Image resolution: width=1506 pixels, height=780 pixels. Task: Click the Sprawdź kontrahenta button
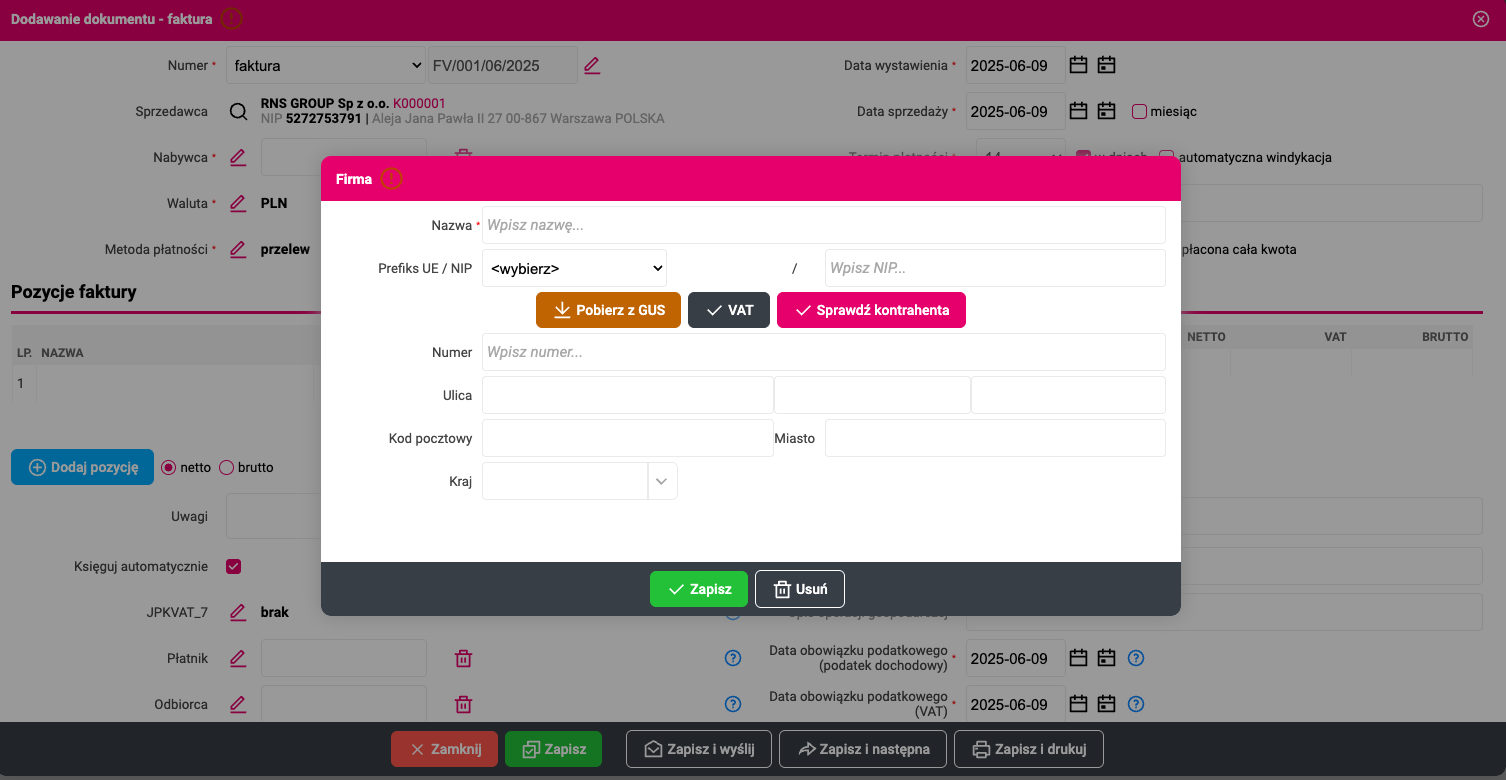coord(871,310)
